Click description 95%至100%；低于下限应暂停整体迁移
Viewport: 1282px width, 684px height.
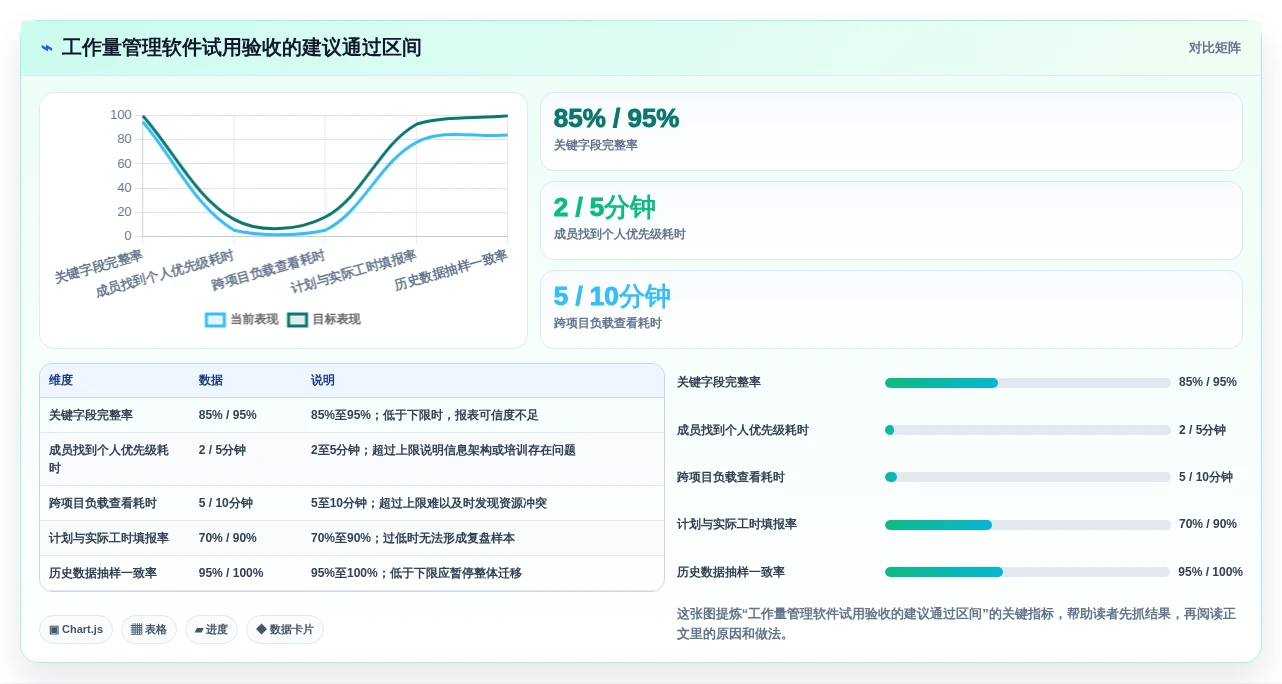pyautogui.click(x=416, y=573)
